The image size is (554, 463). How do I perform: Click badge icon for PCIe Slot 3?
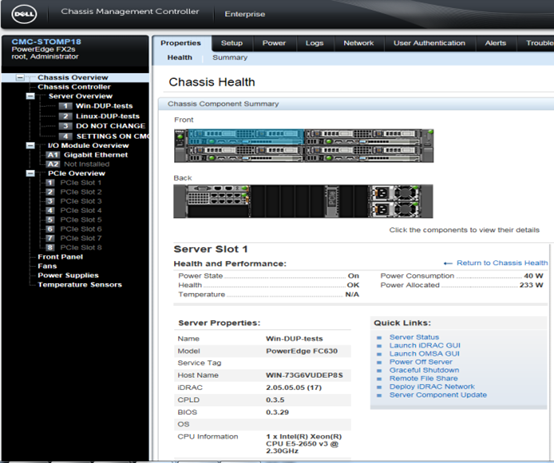point(50,201)
